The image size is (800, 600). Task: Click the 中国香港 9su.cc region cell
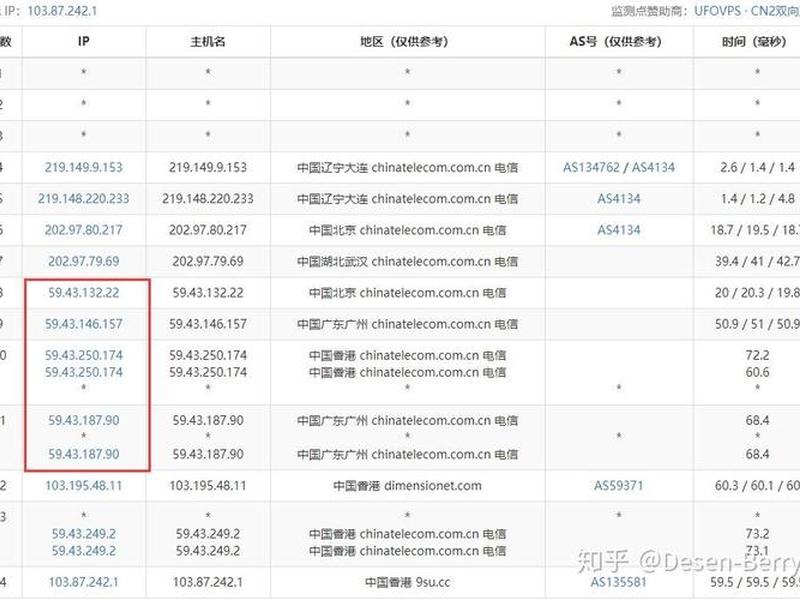tap(407, 582)
